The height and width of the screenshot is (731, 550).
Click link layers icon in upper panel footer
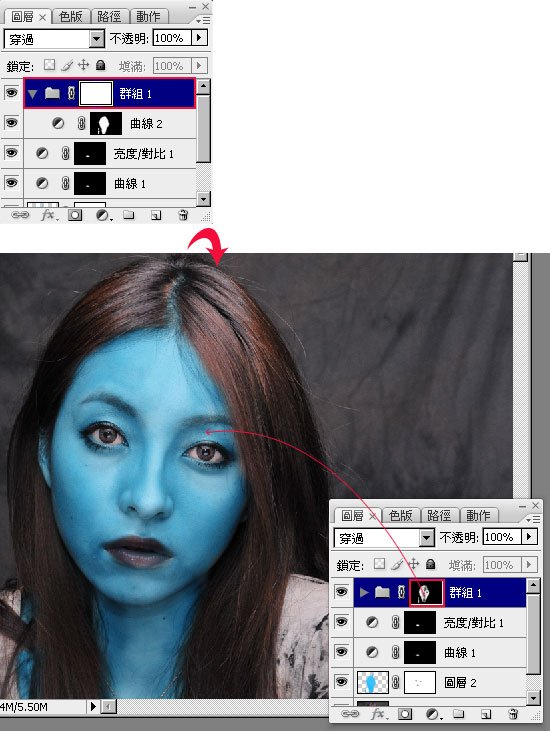(20, 214)
